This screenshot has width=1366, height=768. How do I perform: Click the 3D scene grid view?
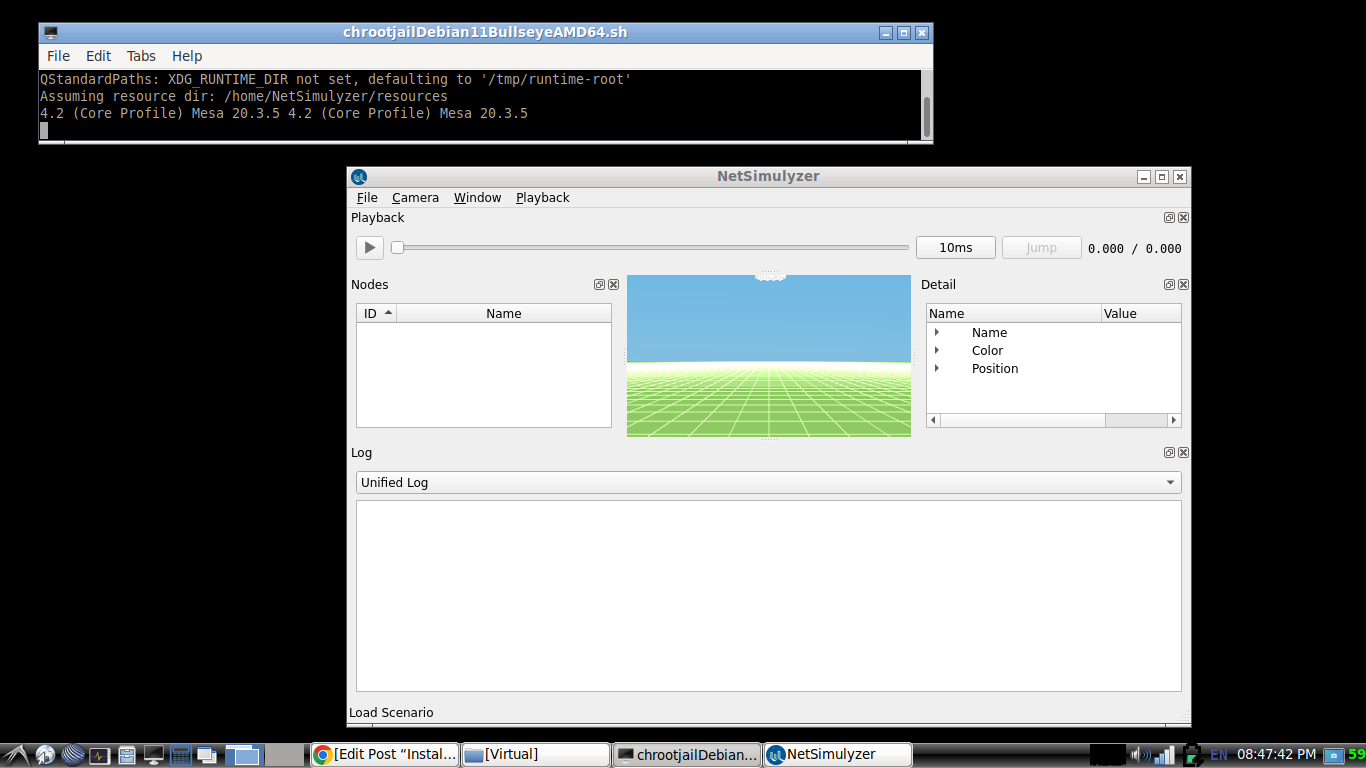[x=768, y=356]
